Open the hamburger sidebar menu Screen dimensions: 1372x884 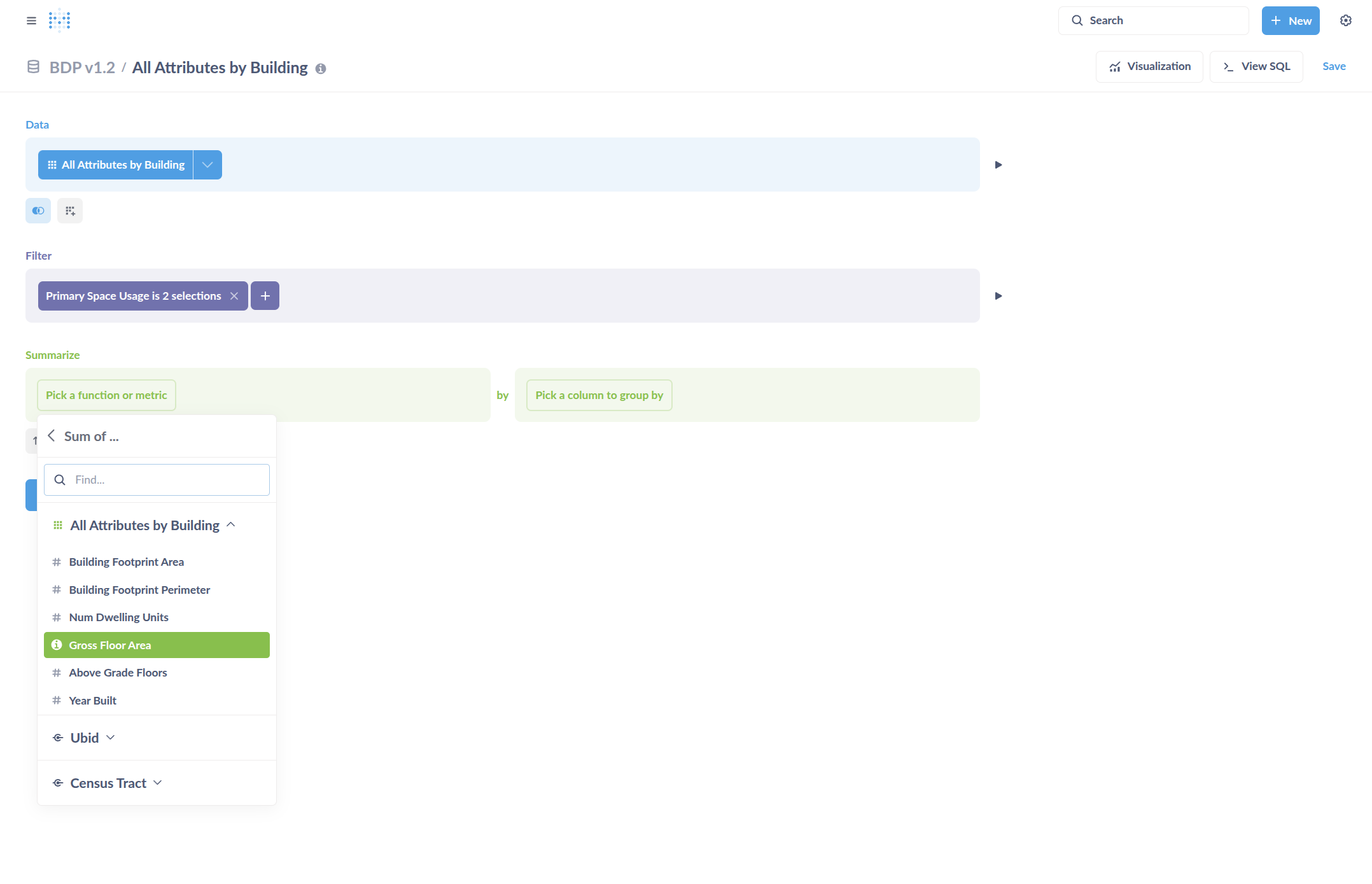pyautogui.click(x=31, y=20)
